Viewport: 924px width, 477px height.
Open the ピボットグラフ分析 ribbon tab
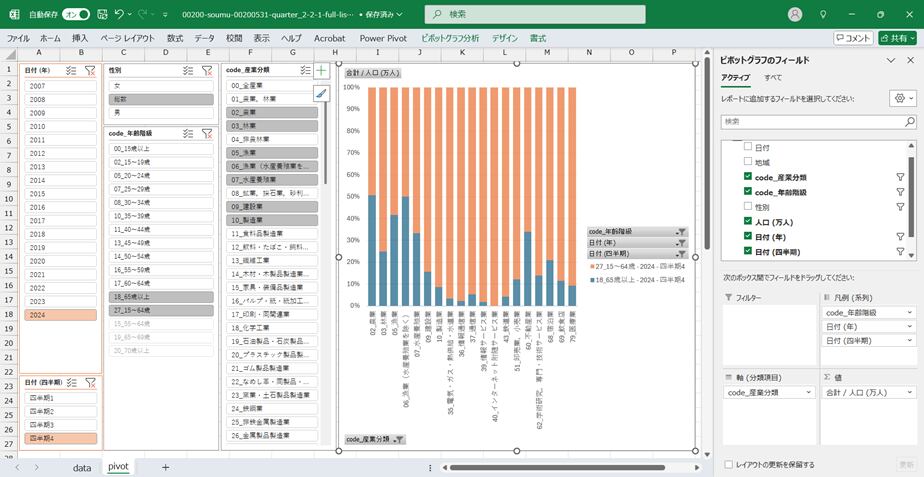(450, 38)
